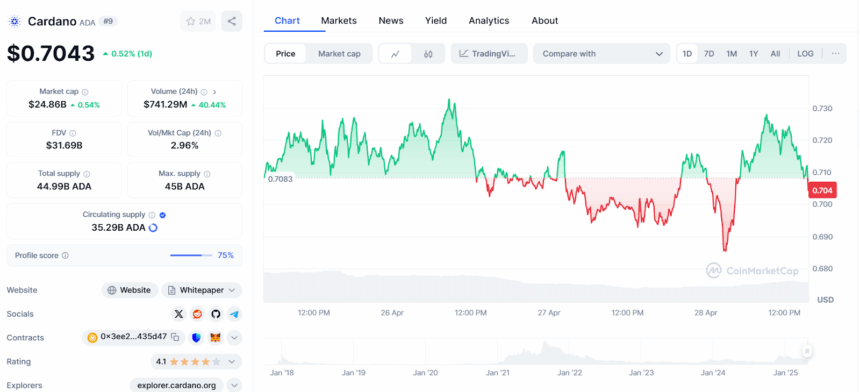
Task: Click the MetaMask fox icon
Action: [x=217, y=338]
